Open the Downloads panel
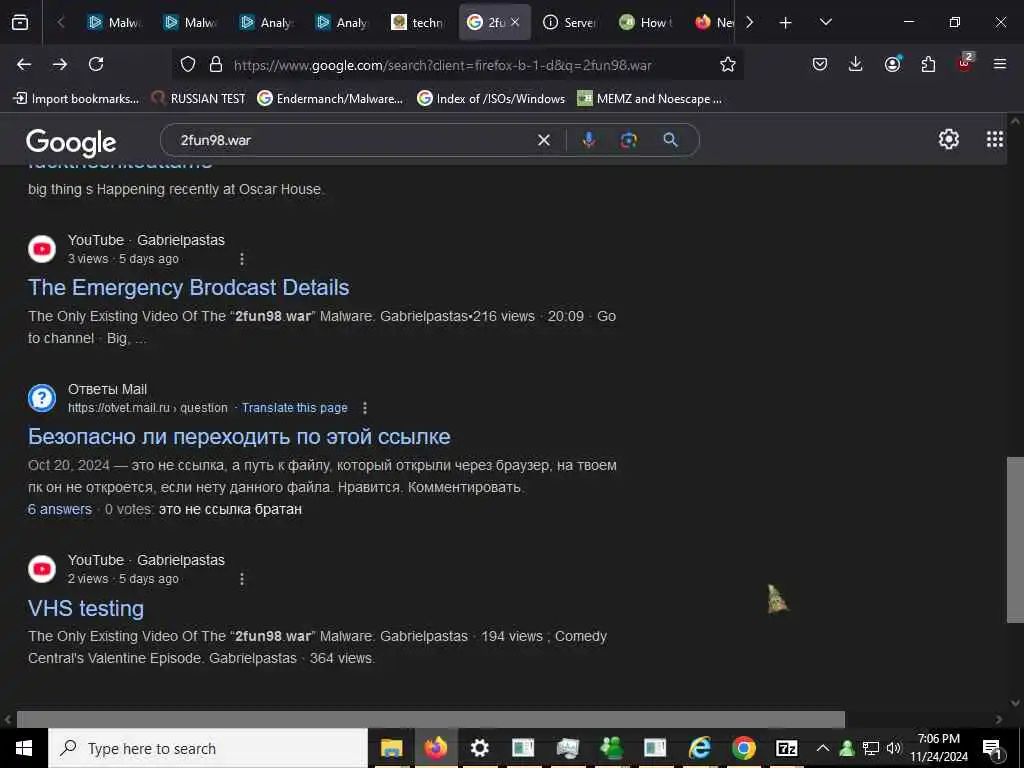Screen dimensions: 1024x768 coord(856,64)
